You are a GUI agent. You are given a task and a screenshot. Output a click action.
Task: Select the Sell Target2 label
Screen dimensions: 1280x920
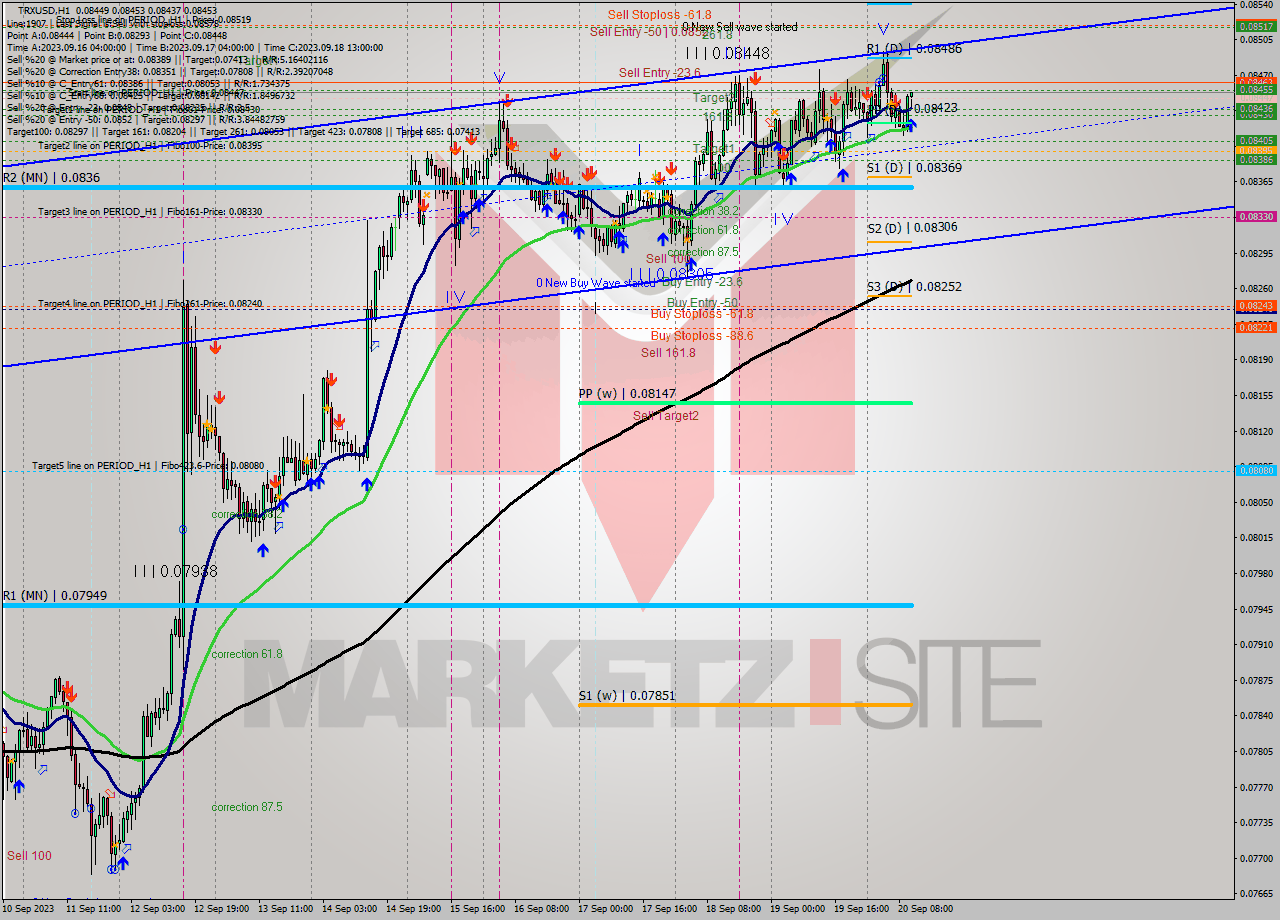666,416
